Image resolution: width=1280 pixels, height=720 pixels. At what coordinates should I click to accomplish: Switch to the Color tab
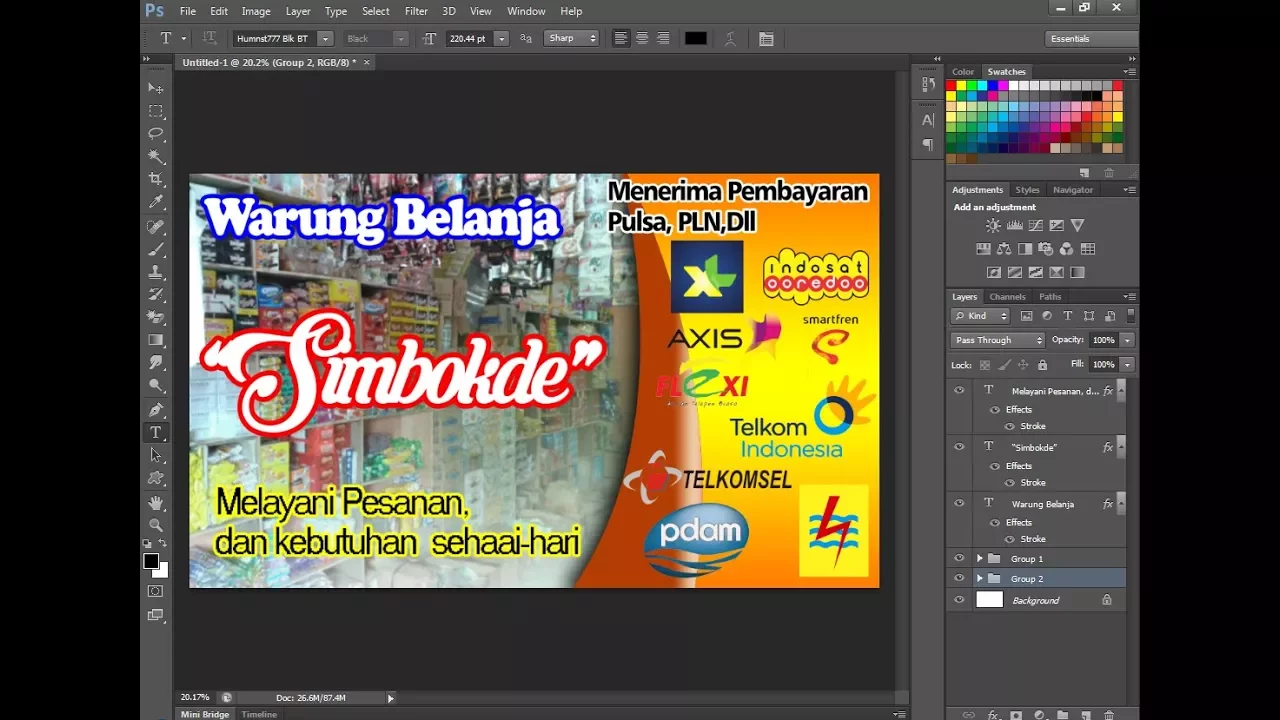pyautogui.click(x=963, y=72)
